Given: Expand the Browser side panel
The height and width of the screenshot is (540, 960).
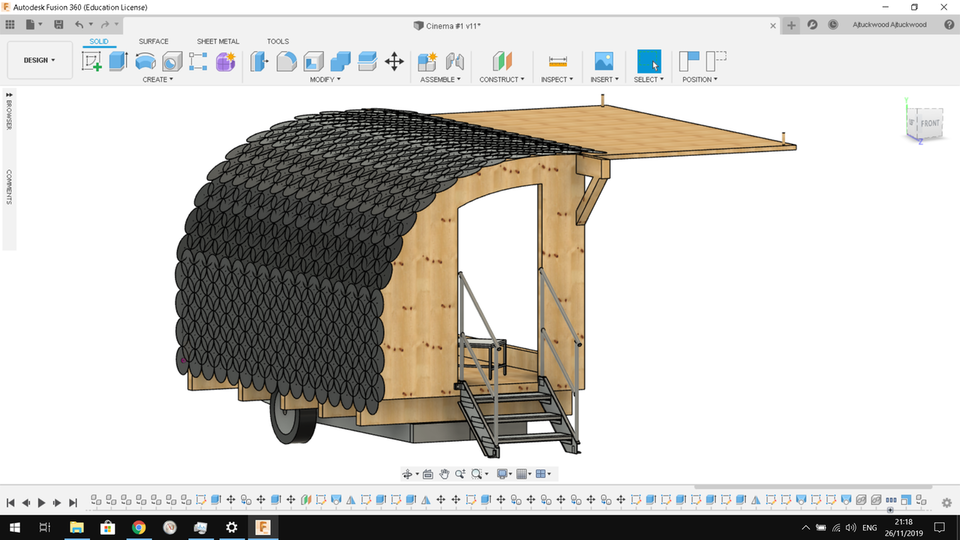Looking at the screenshot, I should click(x=9, y=114).
